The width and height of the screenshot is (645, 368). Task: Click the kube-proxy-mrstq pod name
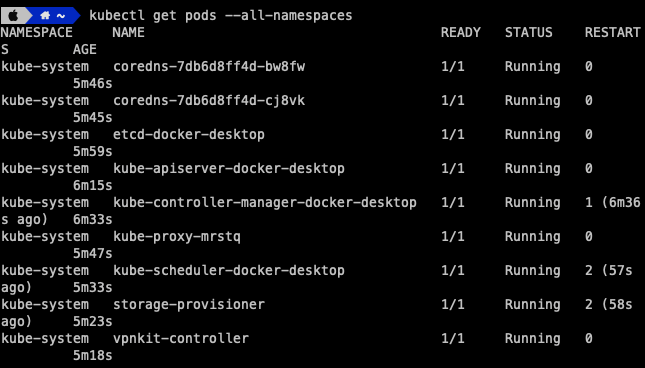(177, 236)
